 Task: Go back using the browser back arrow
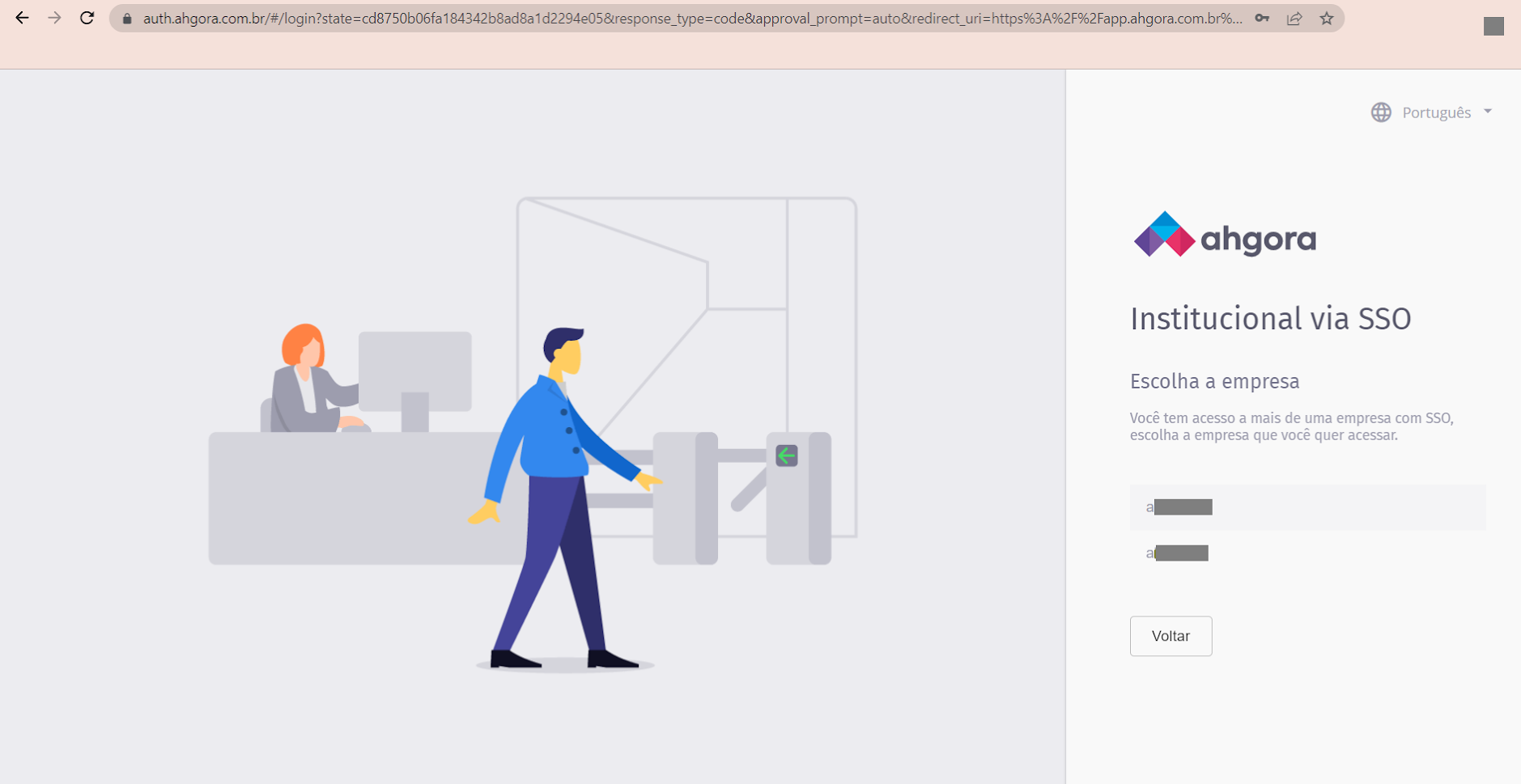tap(22, 18)
